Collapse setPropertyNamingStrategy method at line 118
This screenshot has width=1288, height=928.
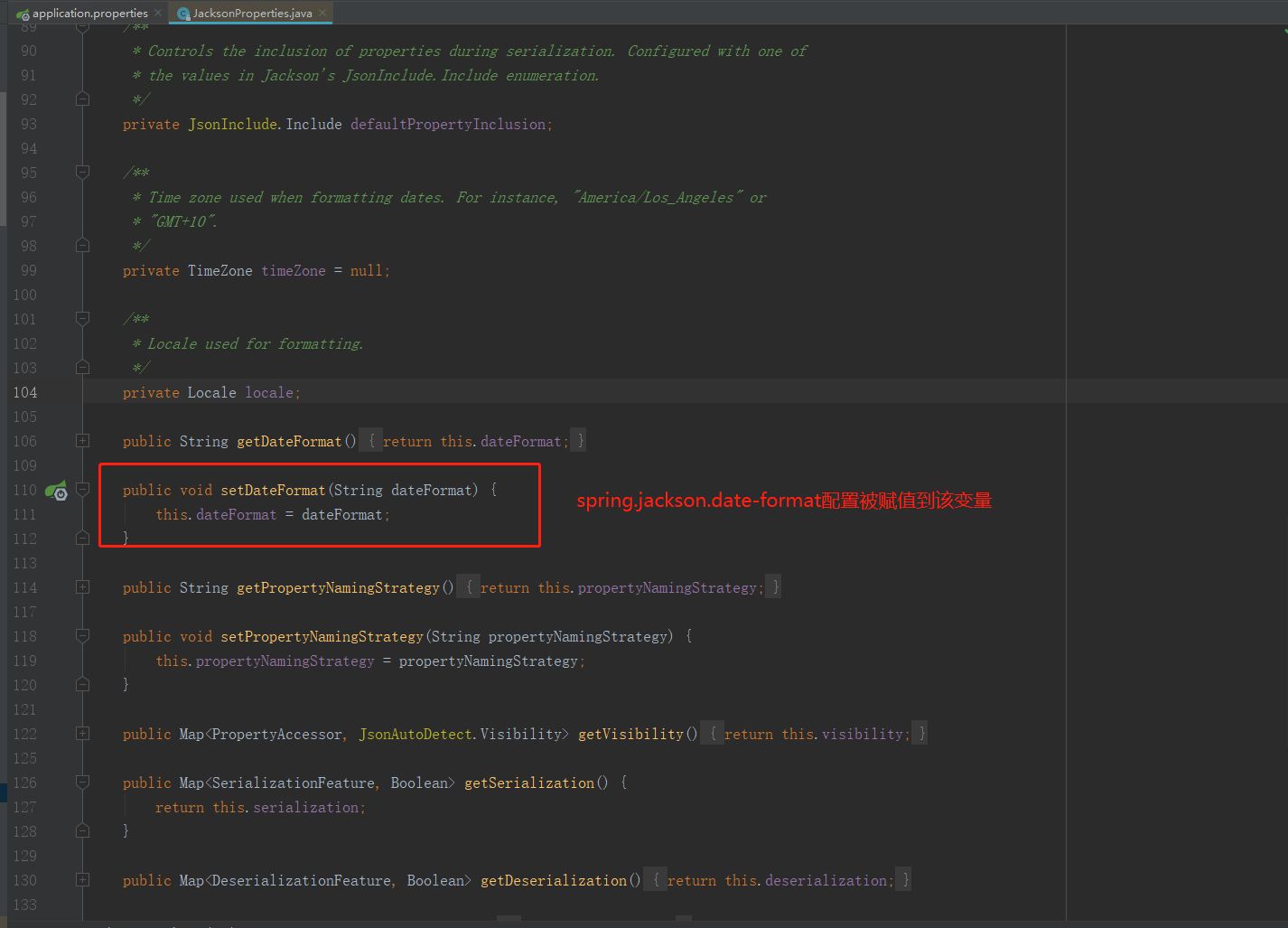click(82, 636)
